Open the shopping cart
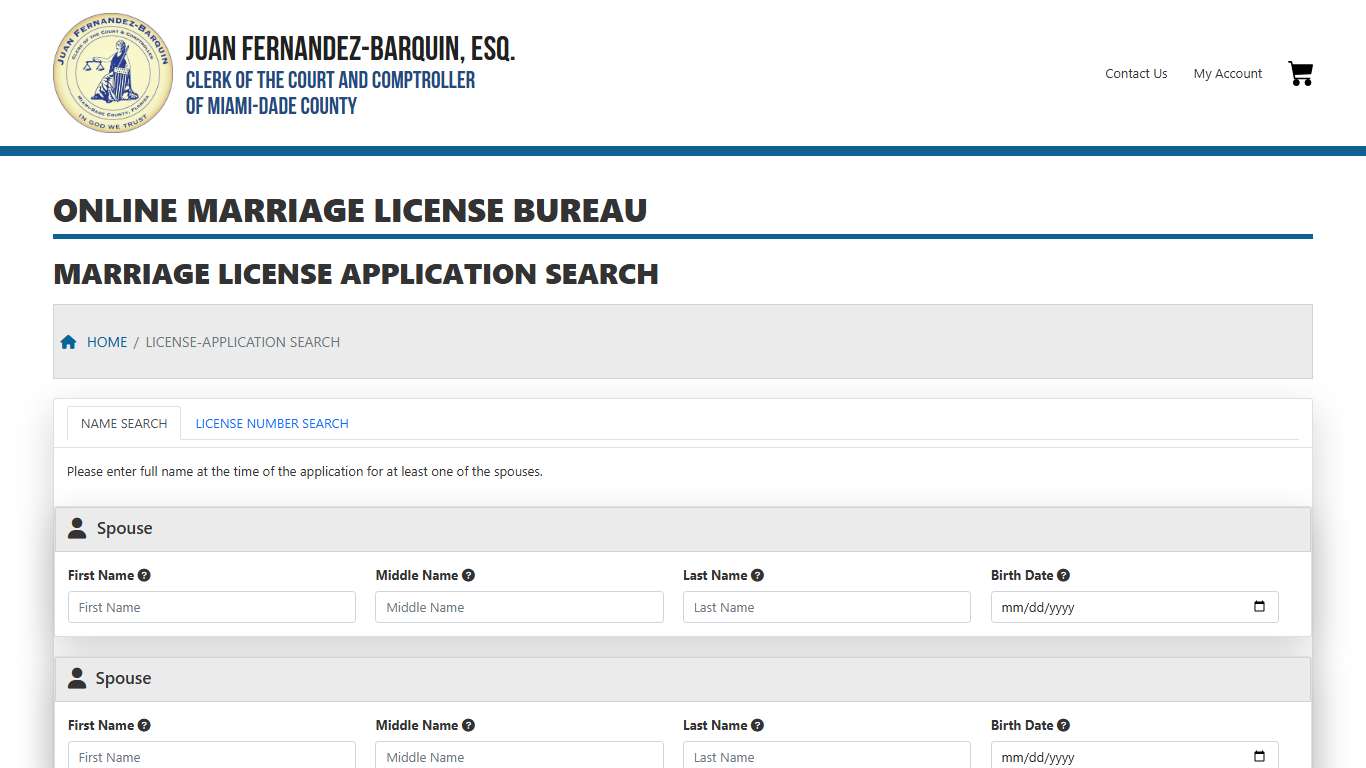 (1300, 73)
